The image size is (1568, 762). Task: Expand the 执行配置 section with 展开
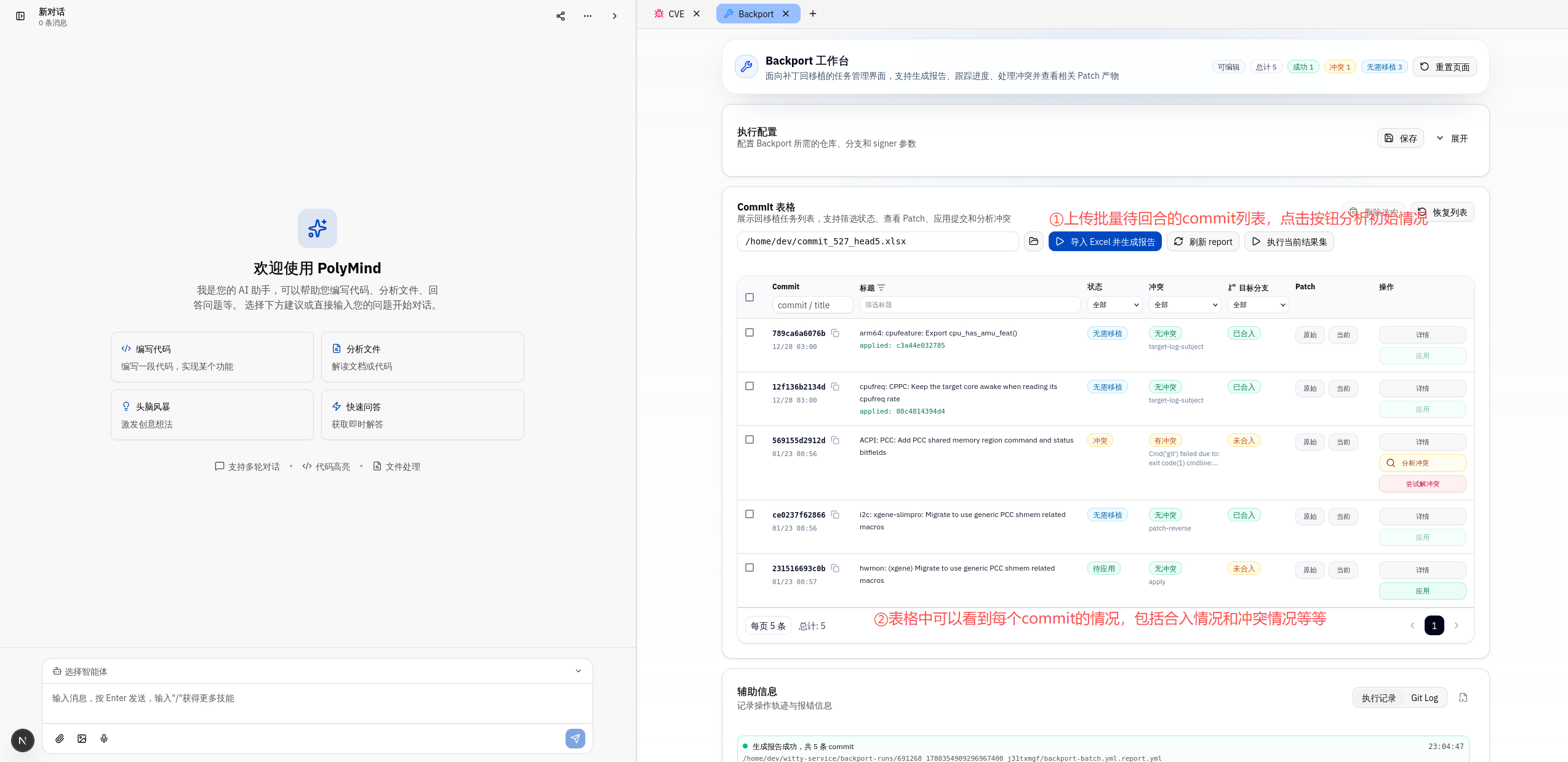pos(1452,138)
